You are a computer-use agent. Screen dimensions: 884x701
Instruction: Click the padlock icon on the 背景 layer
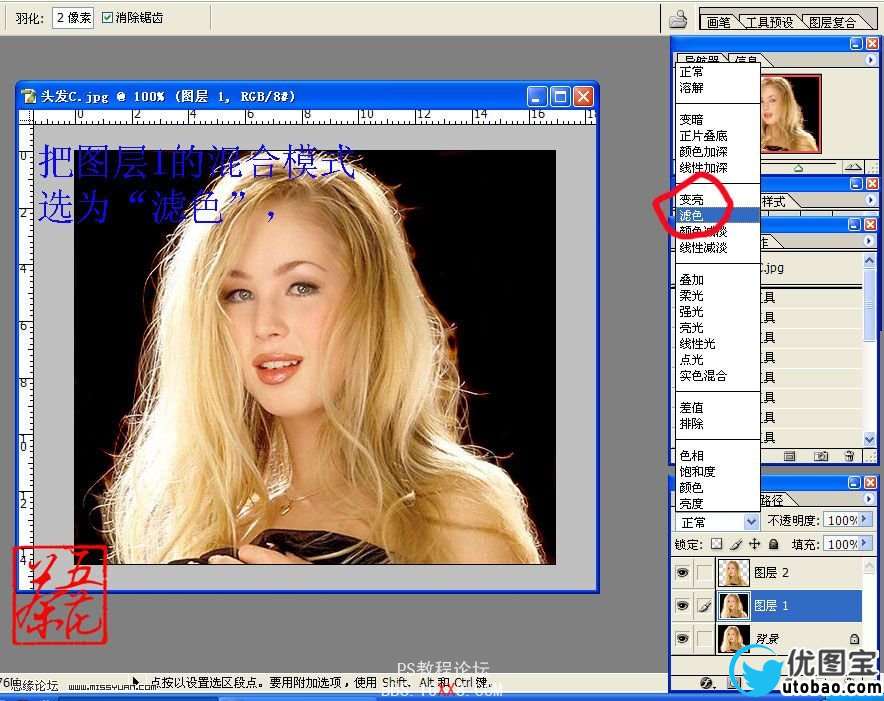coord(854,638)
